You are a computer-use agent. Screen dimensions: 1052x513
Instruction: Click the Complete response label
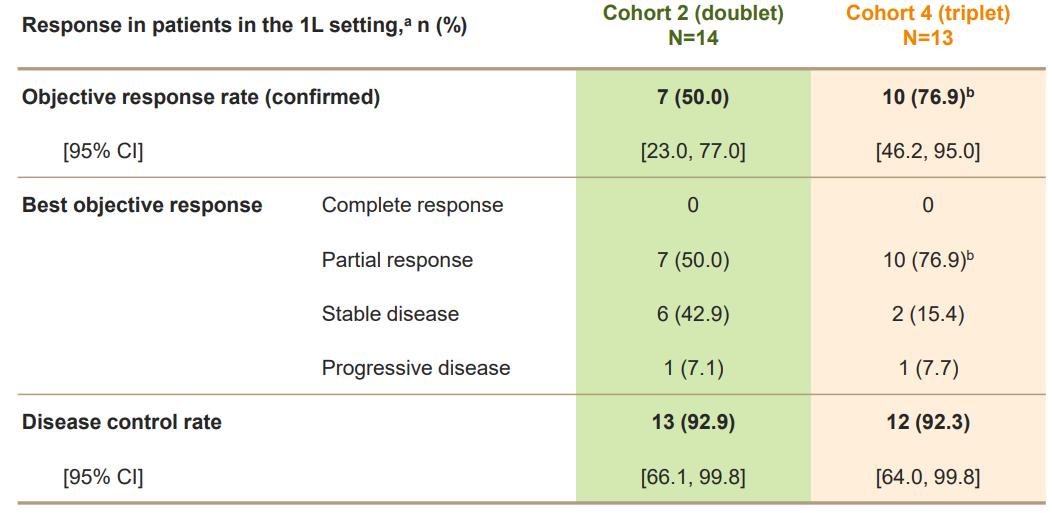tap(413, 205)
